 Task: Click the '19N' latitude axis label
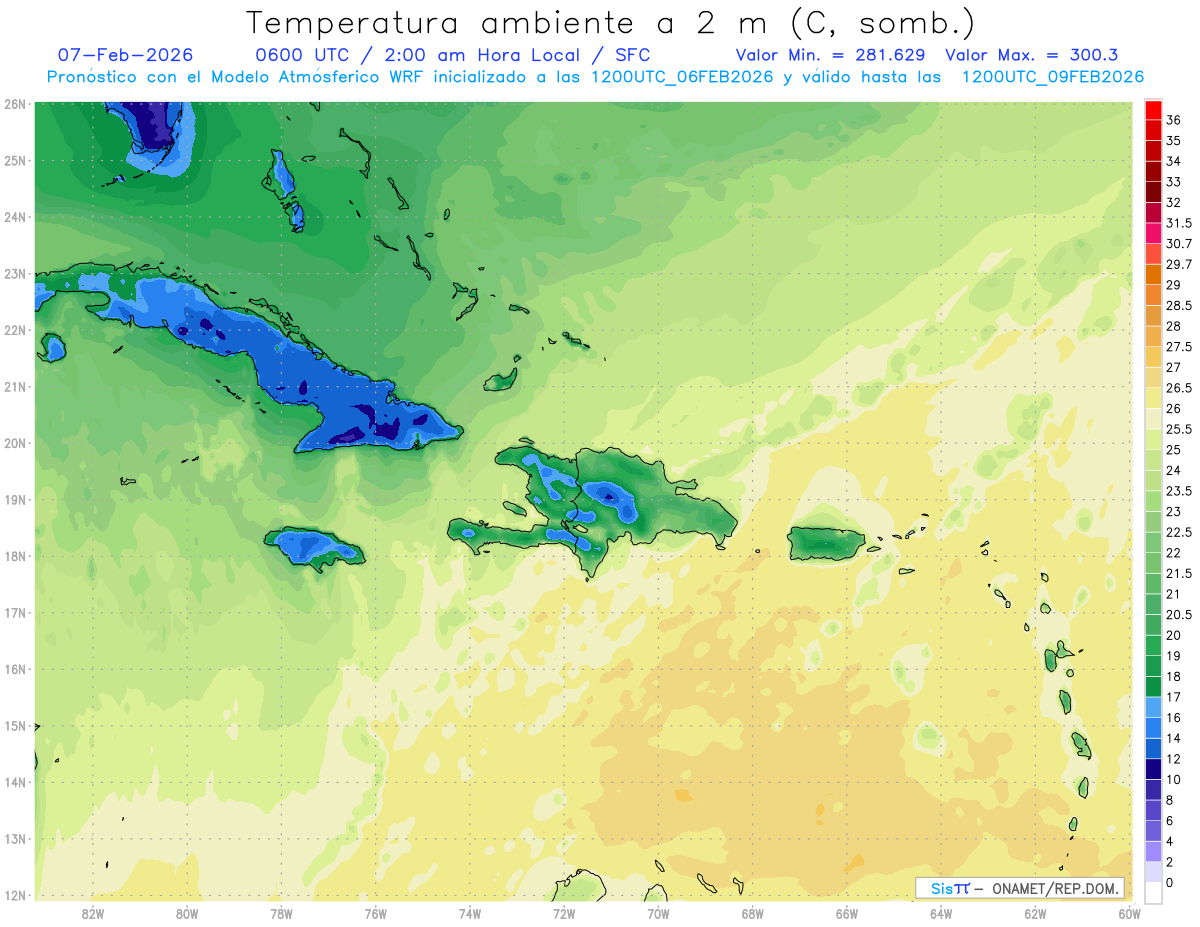14,499
